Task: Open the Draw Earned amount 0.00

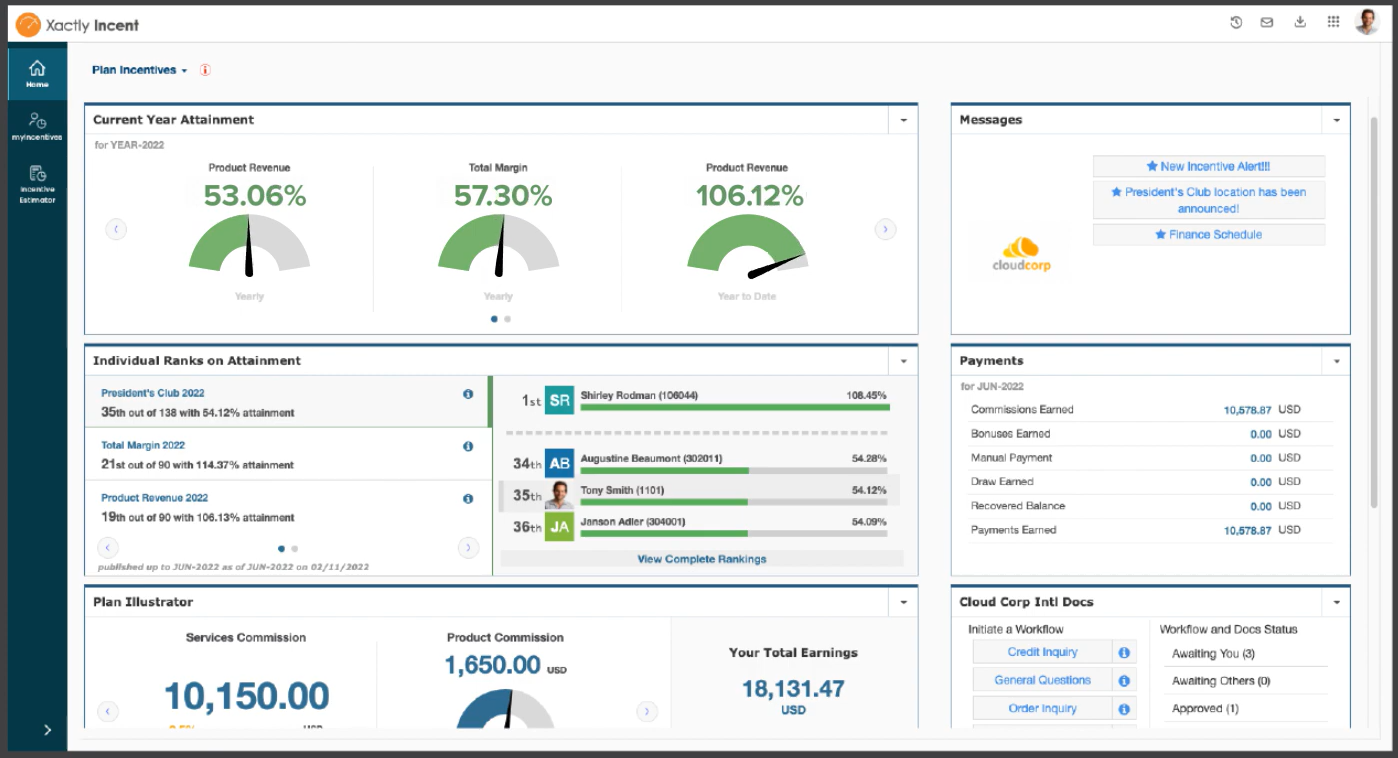Action: (1261, 482)
